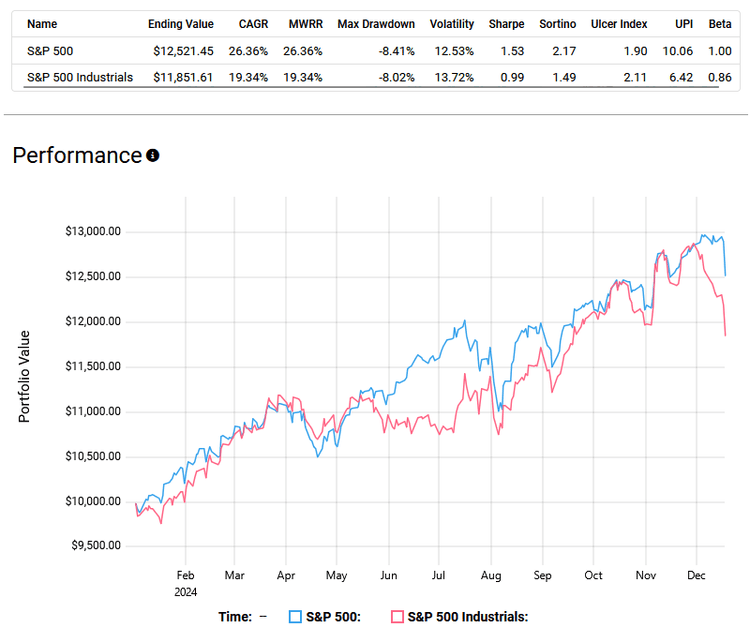This screenshot has width=750, height=625.
Task: Click the Sharpe column header
Action: pyautogui.click(x=507, y=24)
